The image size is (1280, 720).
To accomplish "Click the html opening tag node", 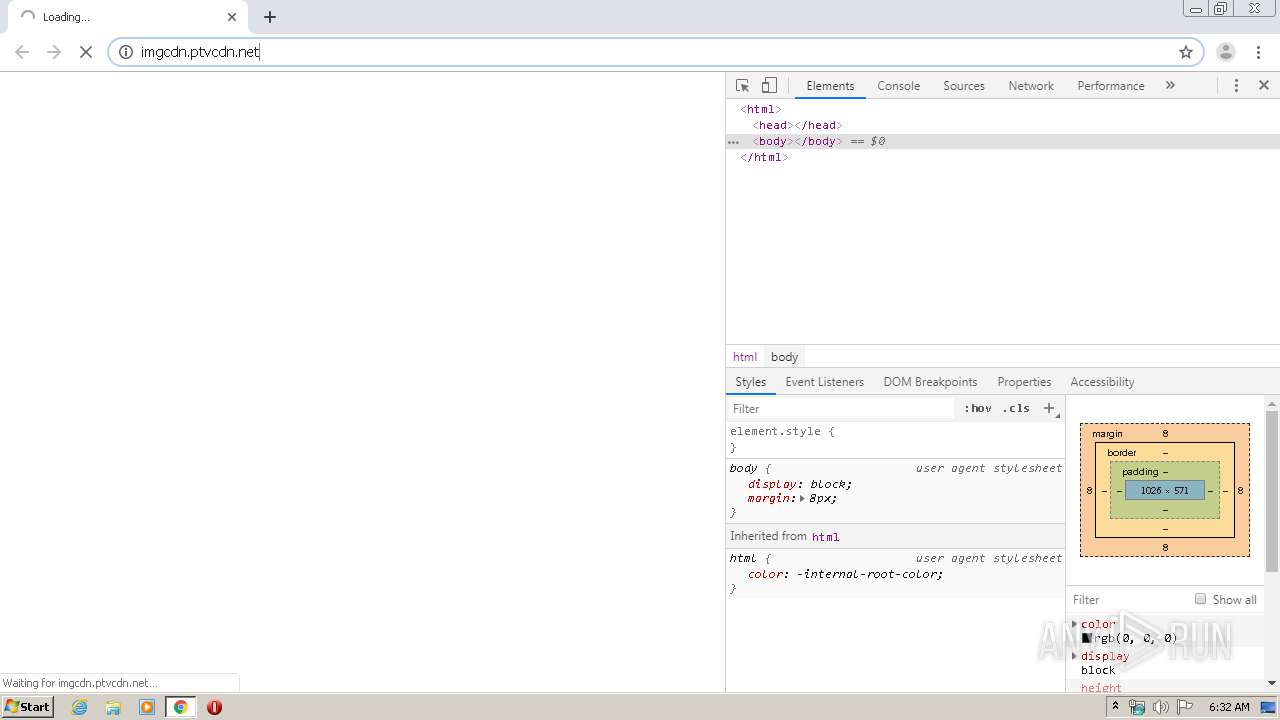I will click(x=761, y=109).
